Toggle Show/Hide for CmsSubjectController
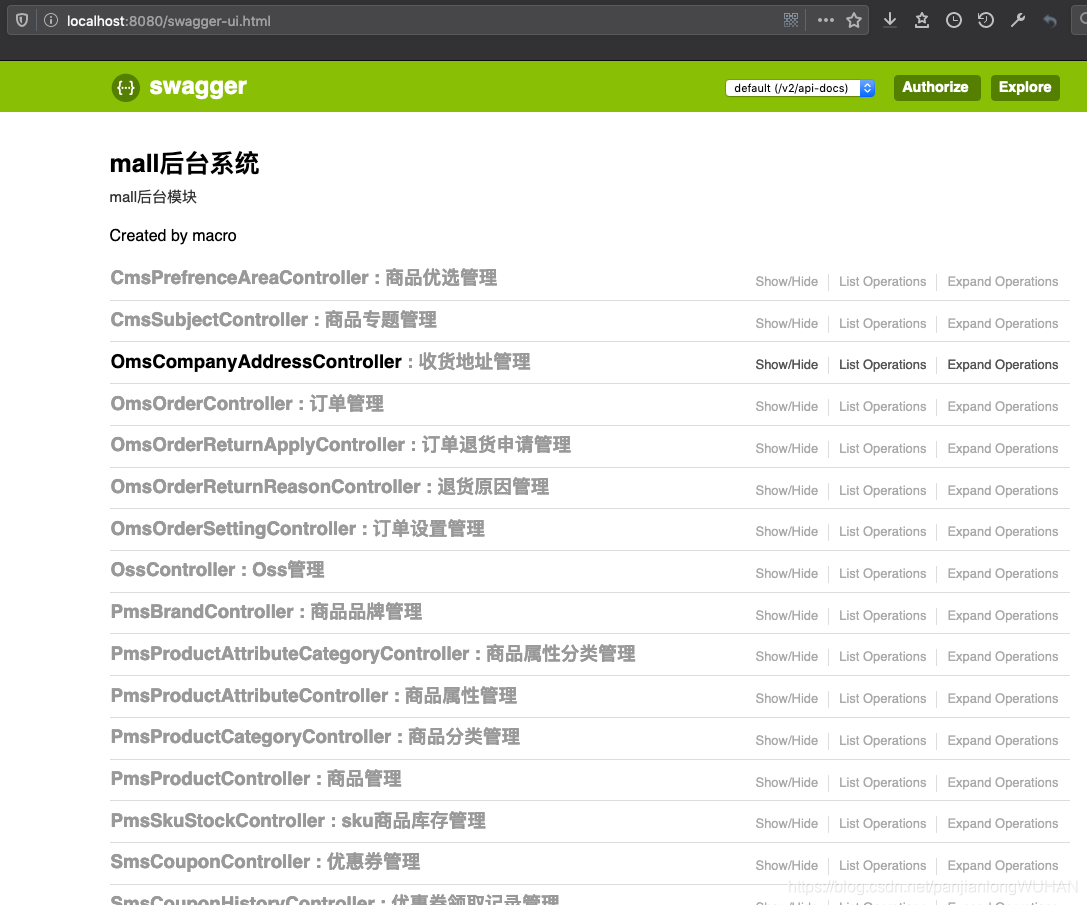 [786, 324]
